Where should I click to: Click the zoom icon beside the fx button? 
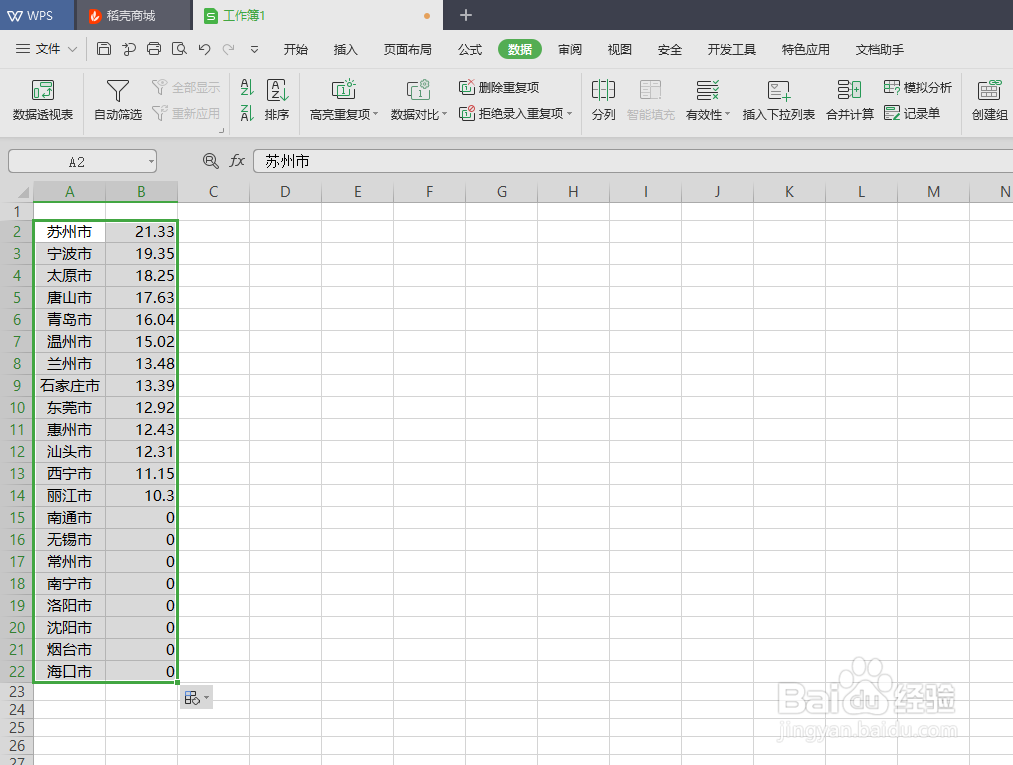pos(211,161)
